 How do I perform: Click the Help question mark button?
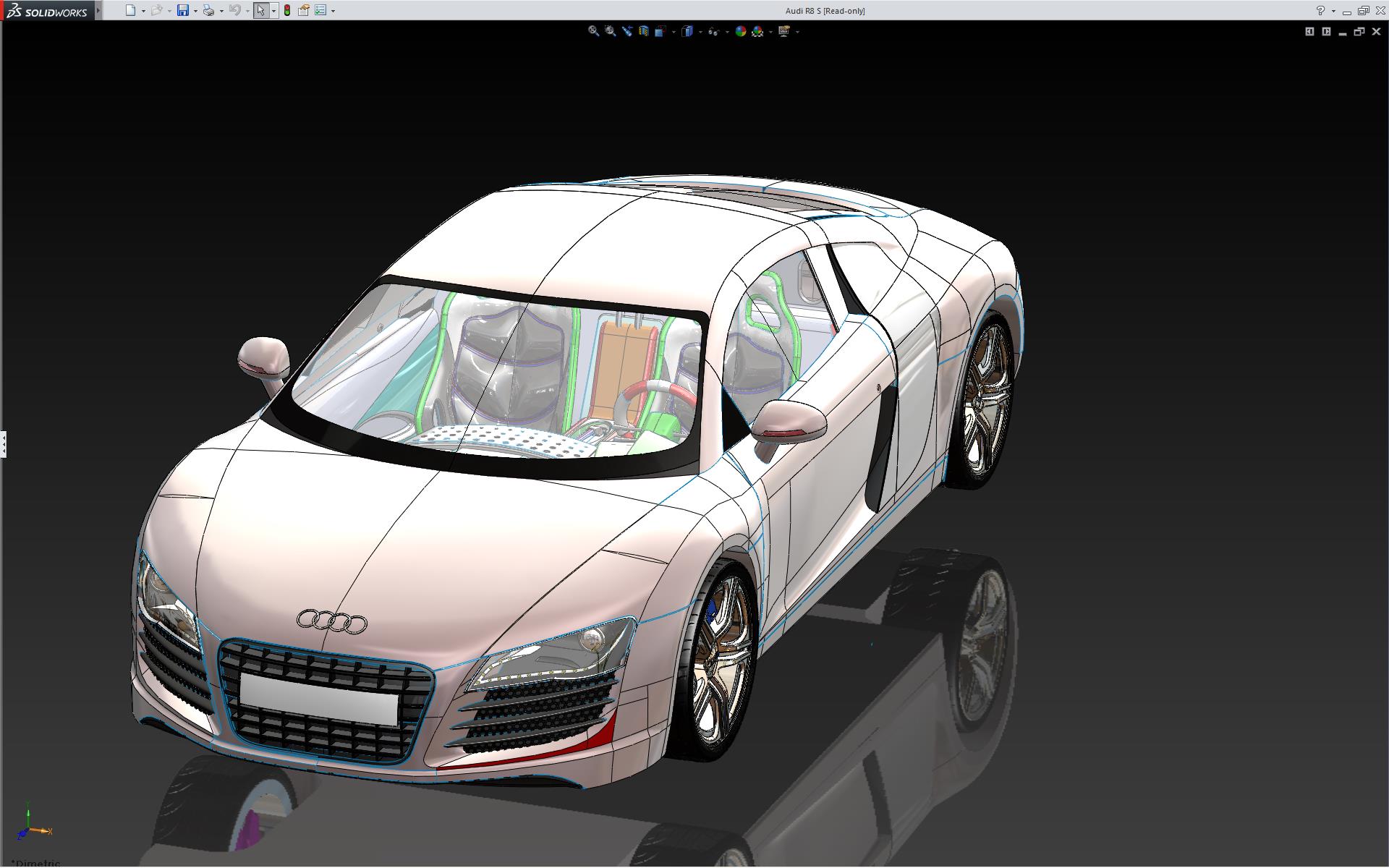click(x=1320, y=10)
